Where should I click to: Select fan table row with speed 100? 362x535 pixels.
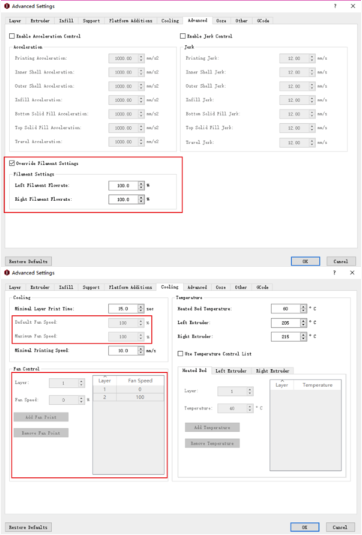pyautogui.click(x=128, y=397)
